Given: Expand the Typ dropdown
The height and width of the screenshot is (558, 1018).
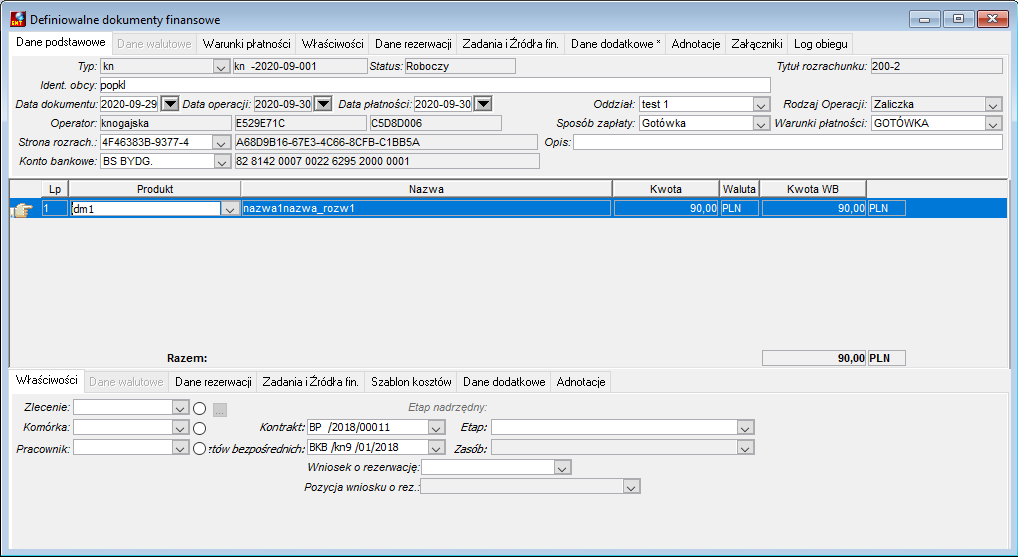Looking at the screenshot, I should pos(221,66).
